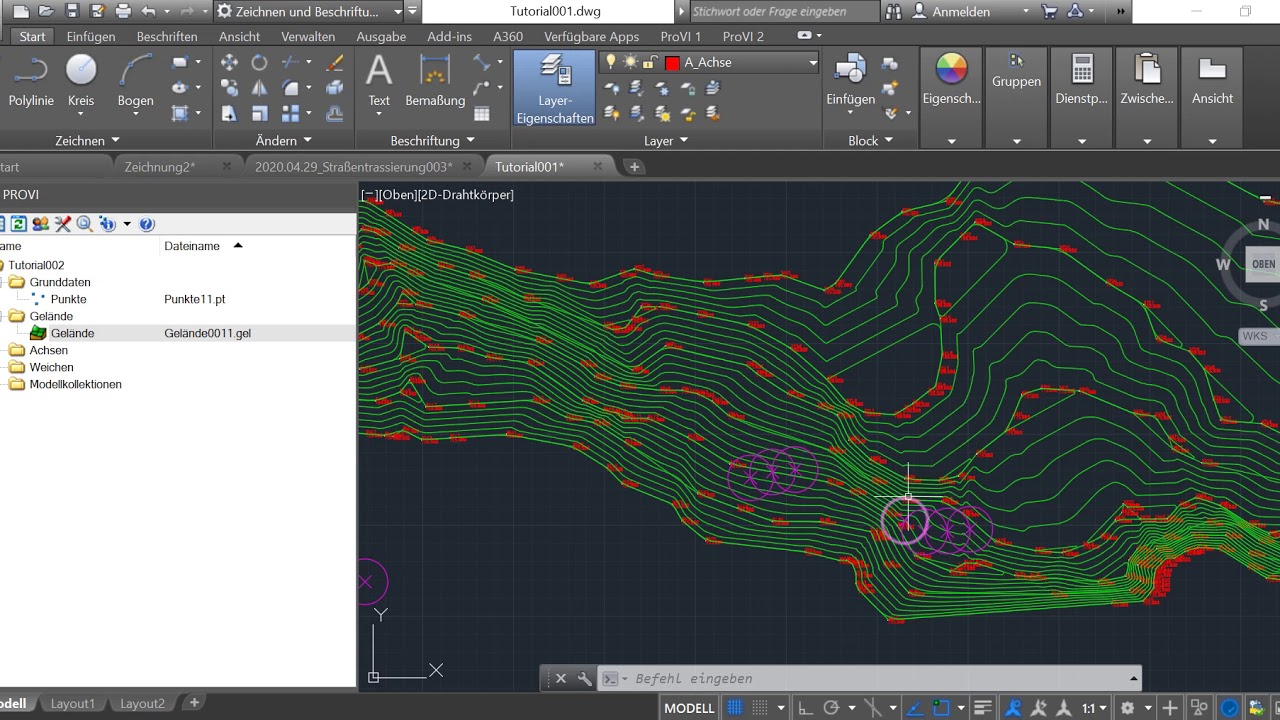Toggle ortho mode in status bar
The height and width of the screenshot is (720, 1280).
[805, 708]
